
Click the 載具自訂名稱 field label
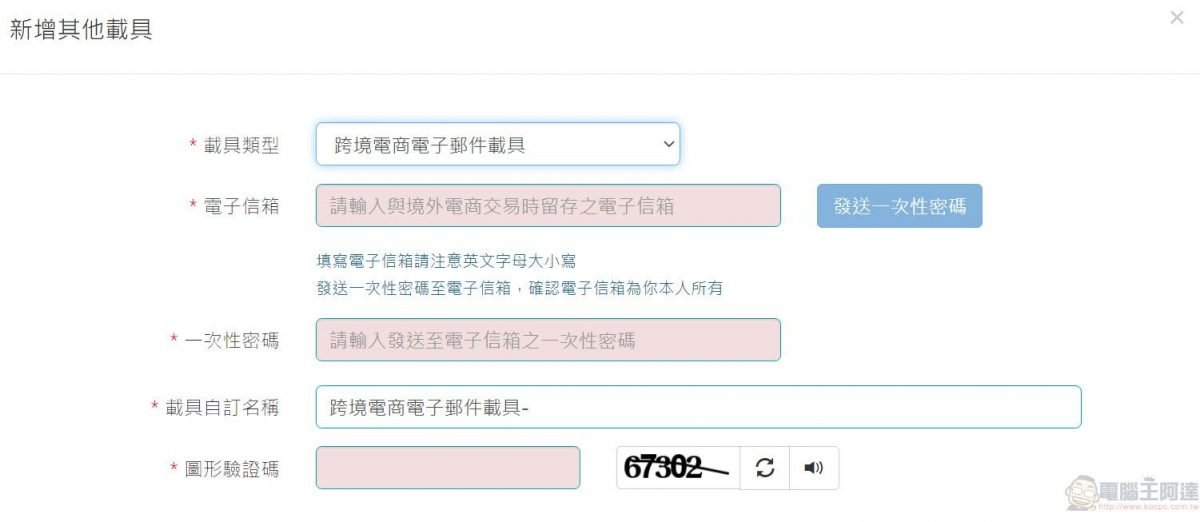[222, 407]
